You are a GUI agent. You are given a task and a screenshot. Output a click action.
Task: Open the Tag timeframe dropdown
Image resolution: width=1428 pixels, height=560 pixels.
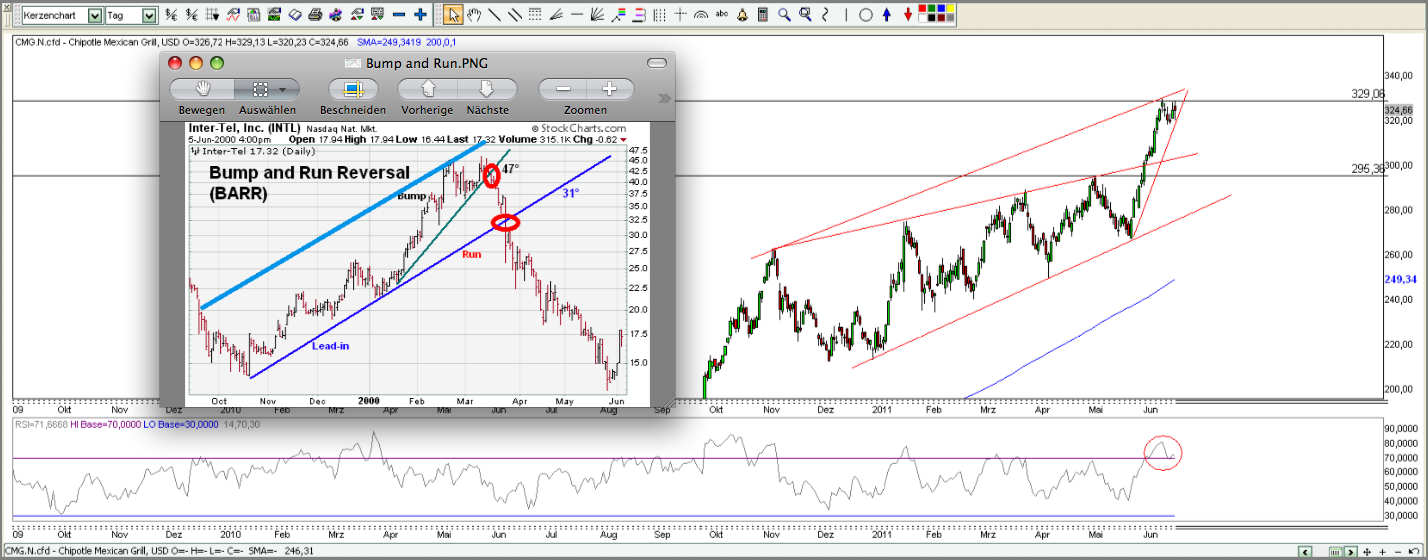coord(148,16)
